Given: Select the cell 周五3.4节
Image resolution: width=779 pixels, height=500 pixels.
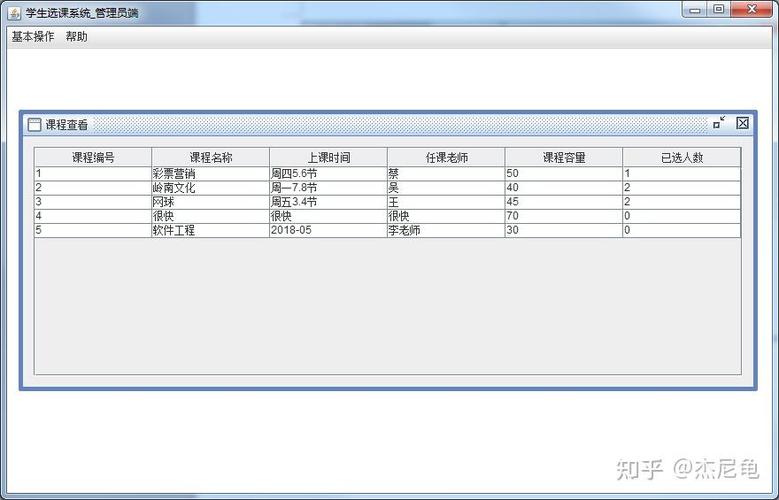Looking at the screenshot, I should point(328,202).
